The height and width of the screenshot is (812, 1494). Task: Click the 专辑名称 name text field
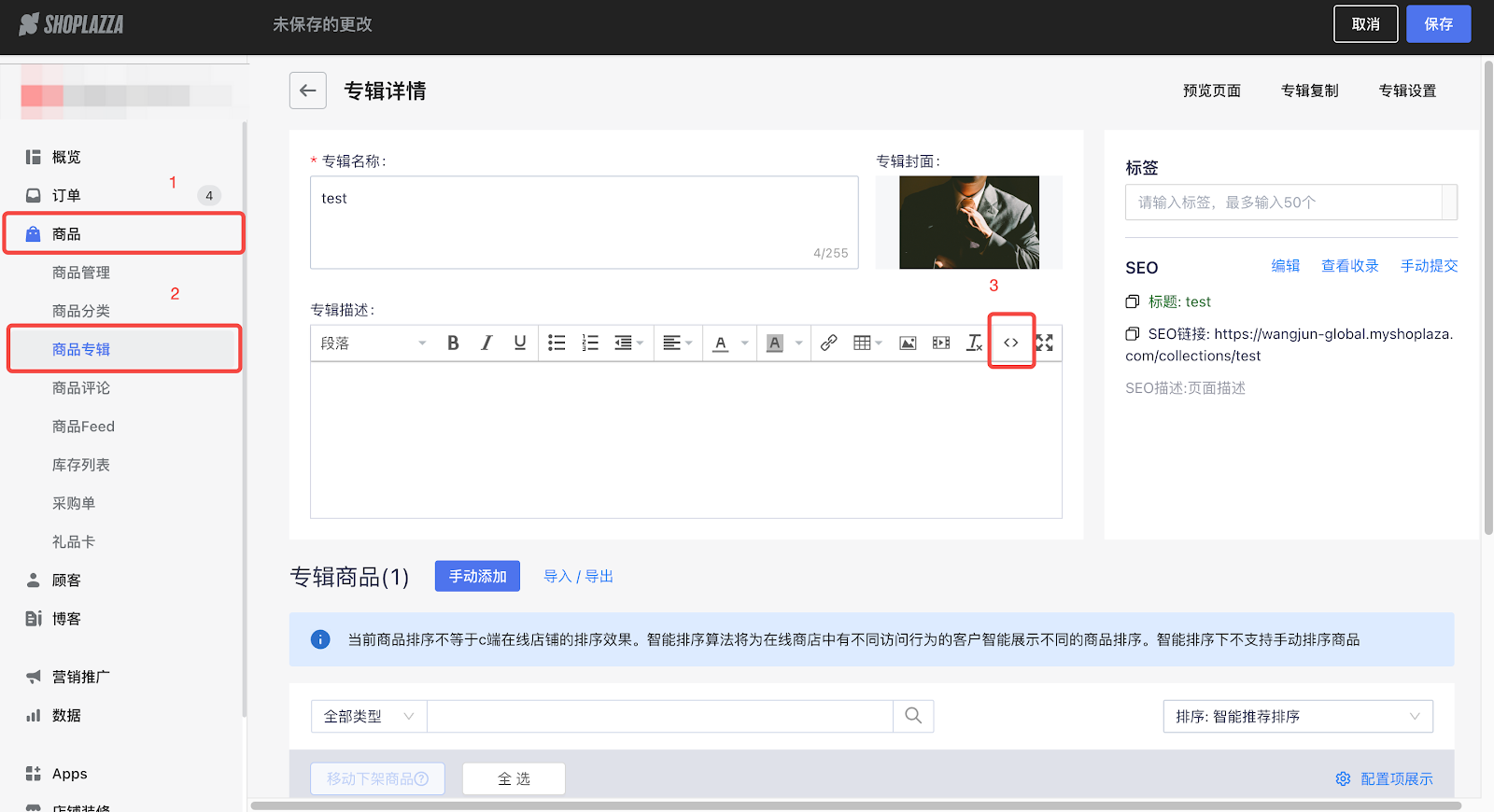[585, 222]
